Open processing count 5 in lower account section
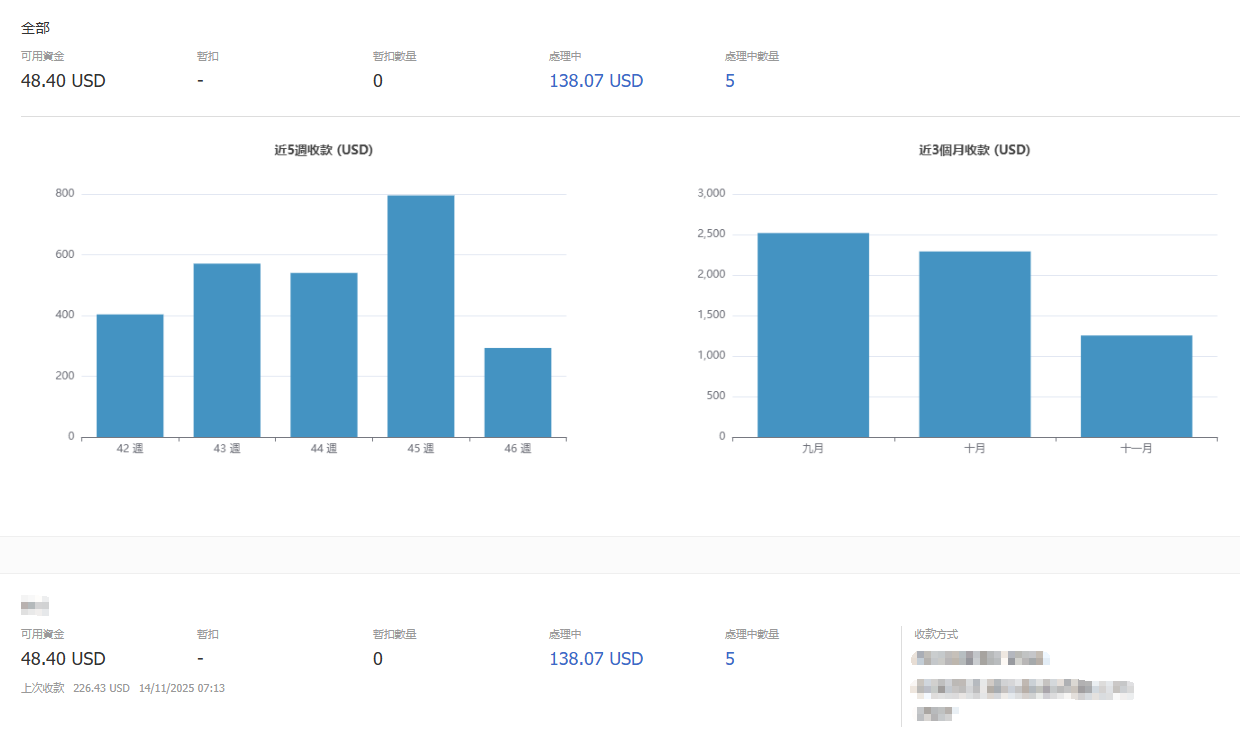 (730, 659)
